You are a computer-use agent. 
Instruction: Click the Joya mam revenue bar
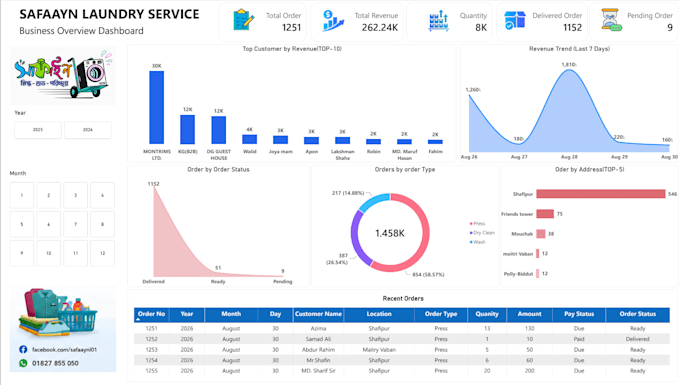(x=281, y=140)
